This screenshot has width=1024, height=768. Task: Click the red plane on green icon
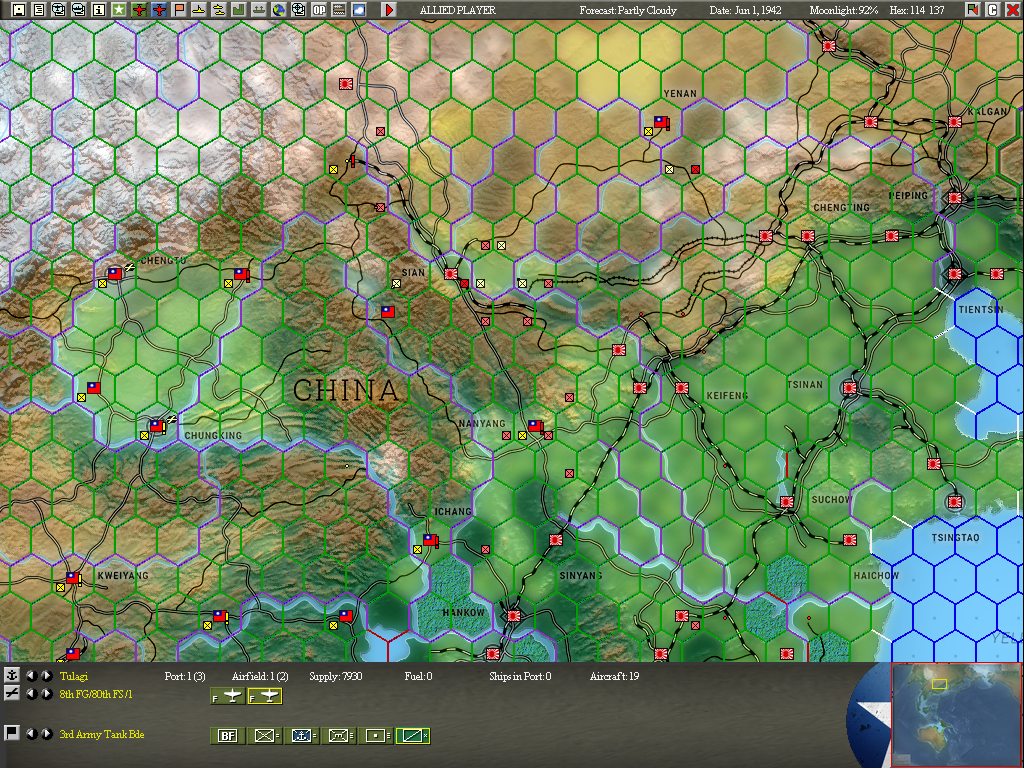pyautogui.click(x=139, y=10)
